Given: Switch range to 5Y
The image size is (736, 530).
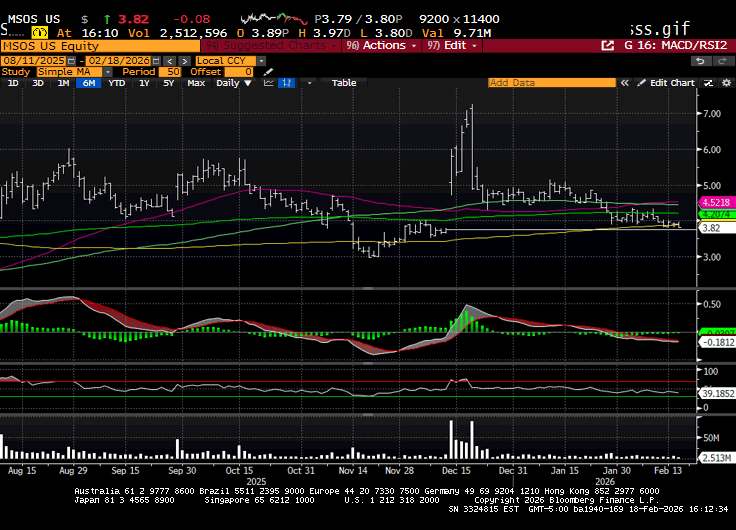Looking at the screenshot, I should pos(169,83).
